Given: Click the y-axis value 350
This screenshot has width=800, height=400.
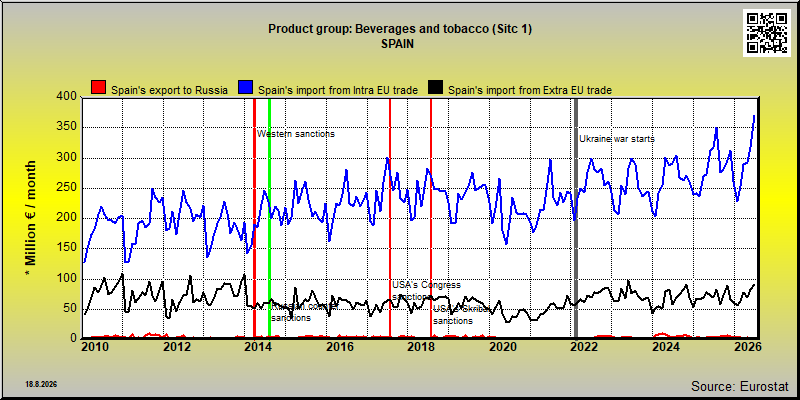Looking at the screenshot, I should click(65, 127).
